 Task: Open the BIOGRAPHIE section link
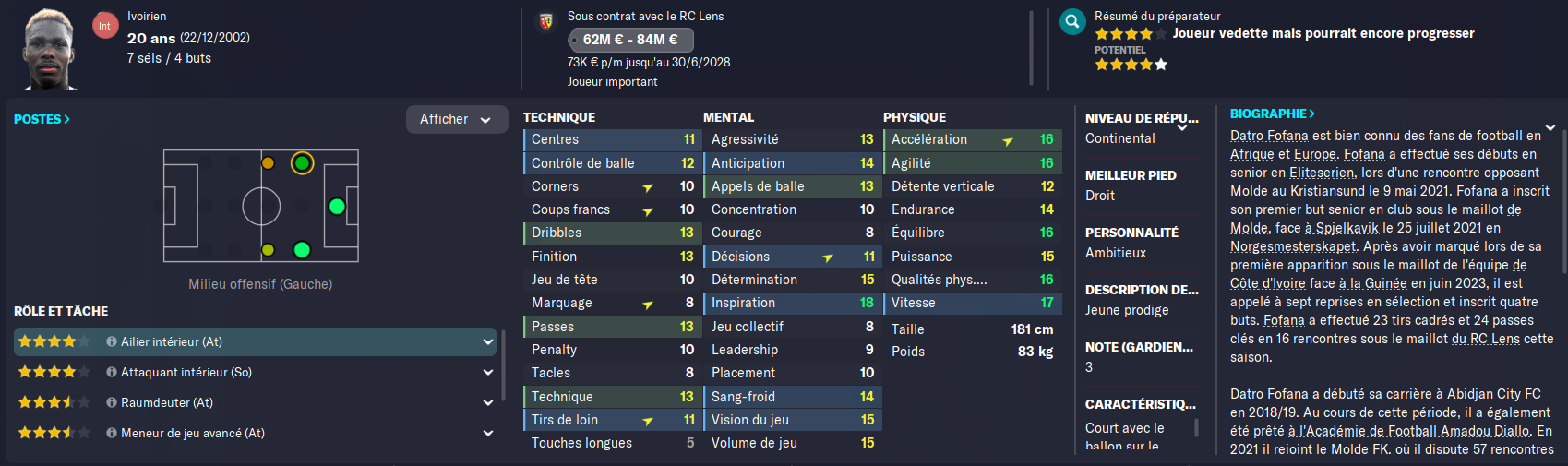1273,114
